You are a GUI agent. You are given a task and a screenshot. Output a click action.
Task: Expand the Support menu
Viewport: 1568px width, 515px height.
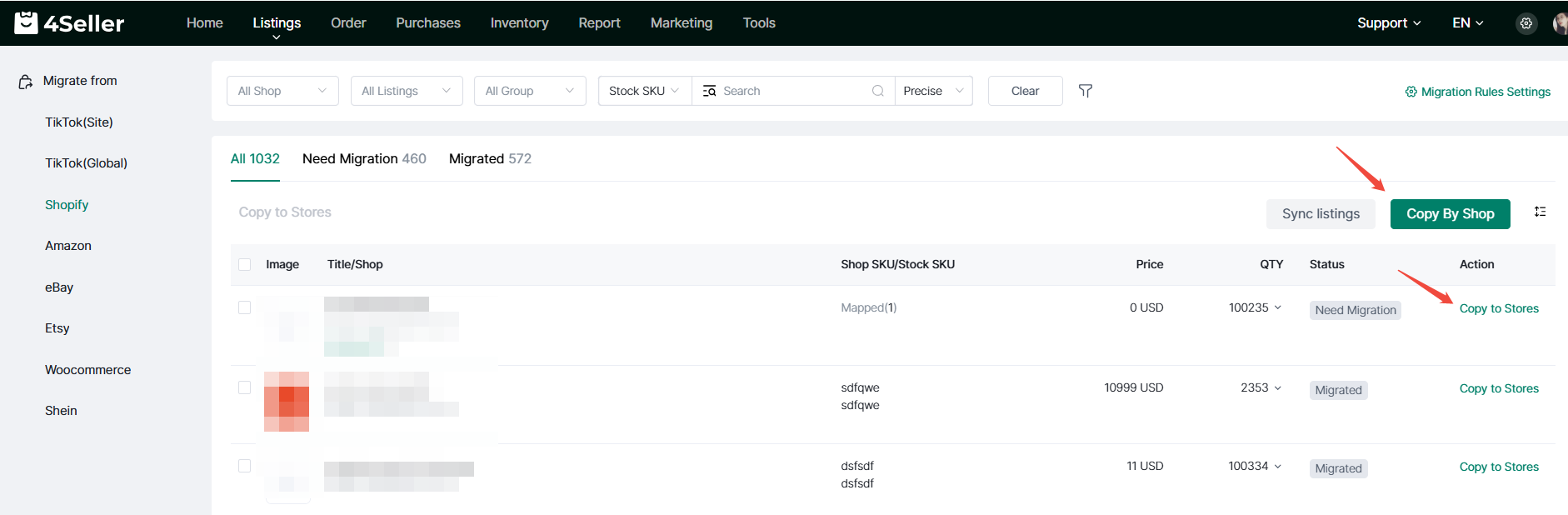point(1389,23)
